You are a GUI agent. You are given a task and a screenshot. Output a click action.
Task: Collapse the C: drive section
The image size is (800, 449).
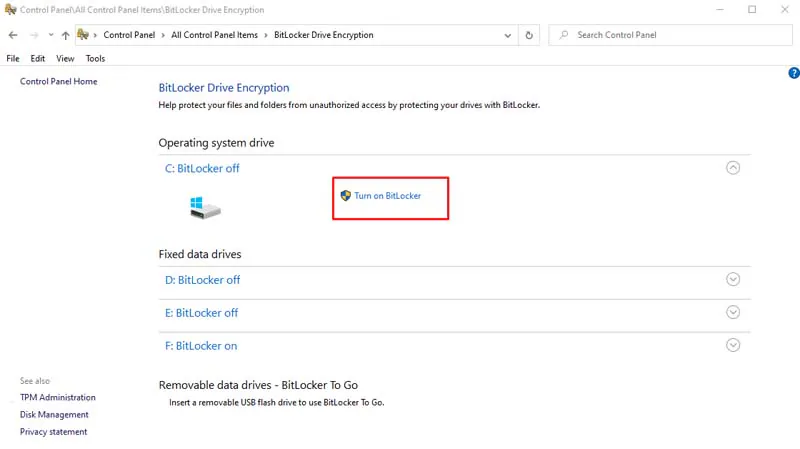pyautogui.click(x=733, y=168)
